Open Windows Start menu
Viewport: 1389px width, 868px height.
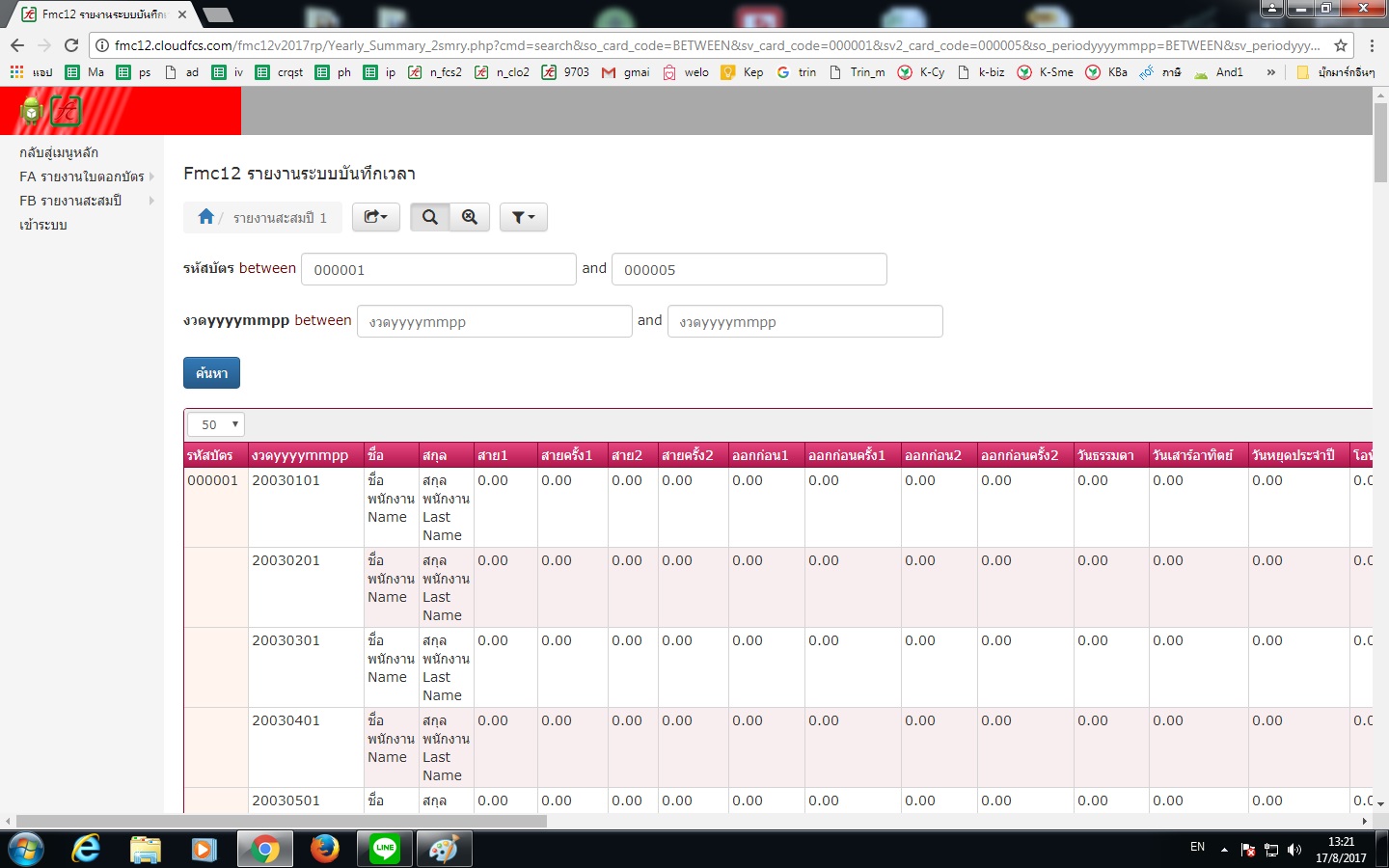point(25,849)
